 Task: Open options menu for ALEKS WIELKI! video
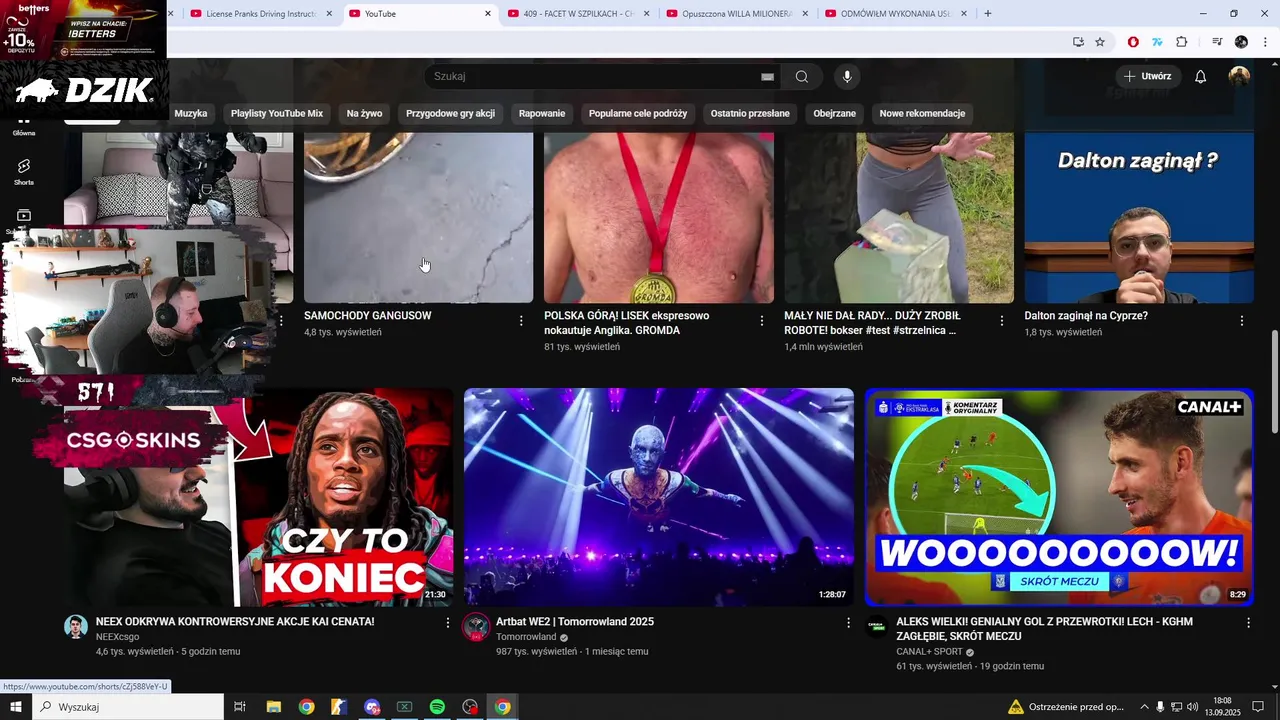click(x=1248, y=623)
